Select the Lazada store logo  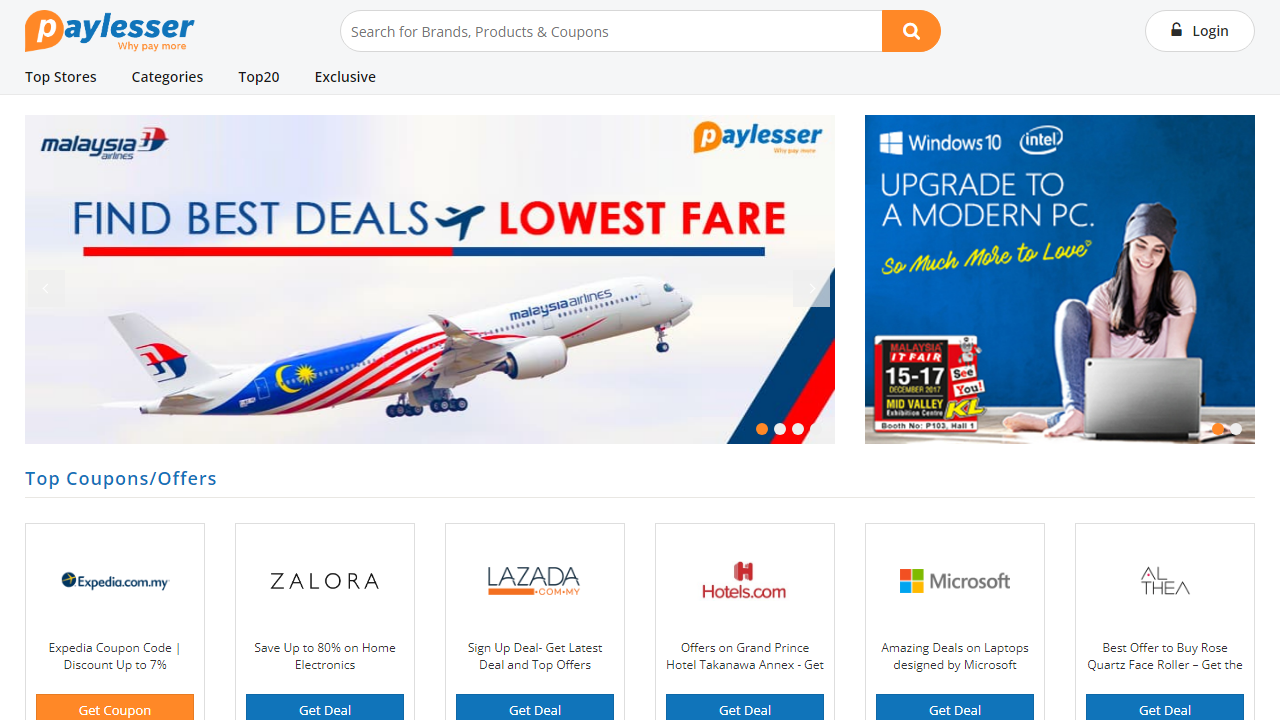(x=534, y=581)
